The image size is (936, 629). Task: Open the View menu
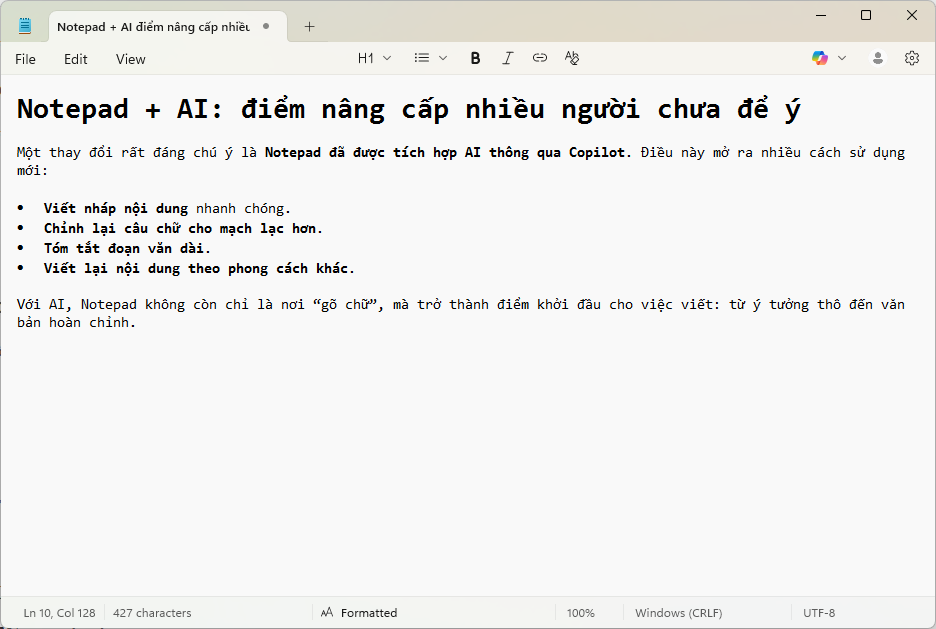[131, 59]
